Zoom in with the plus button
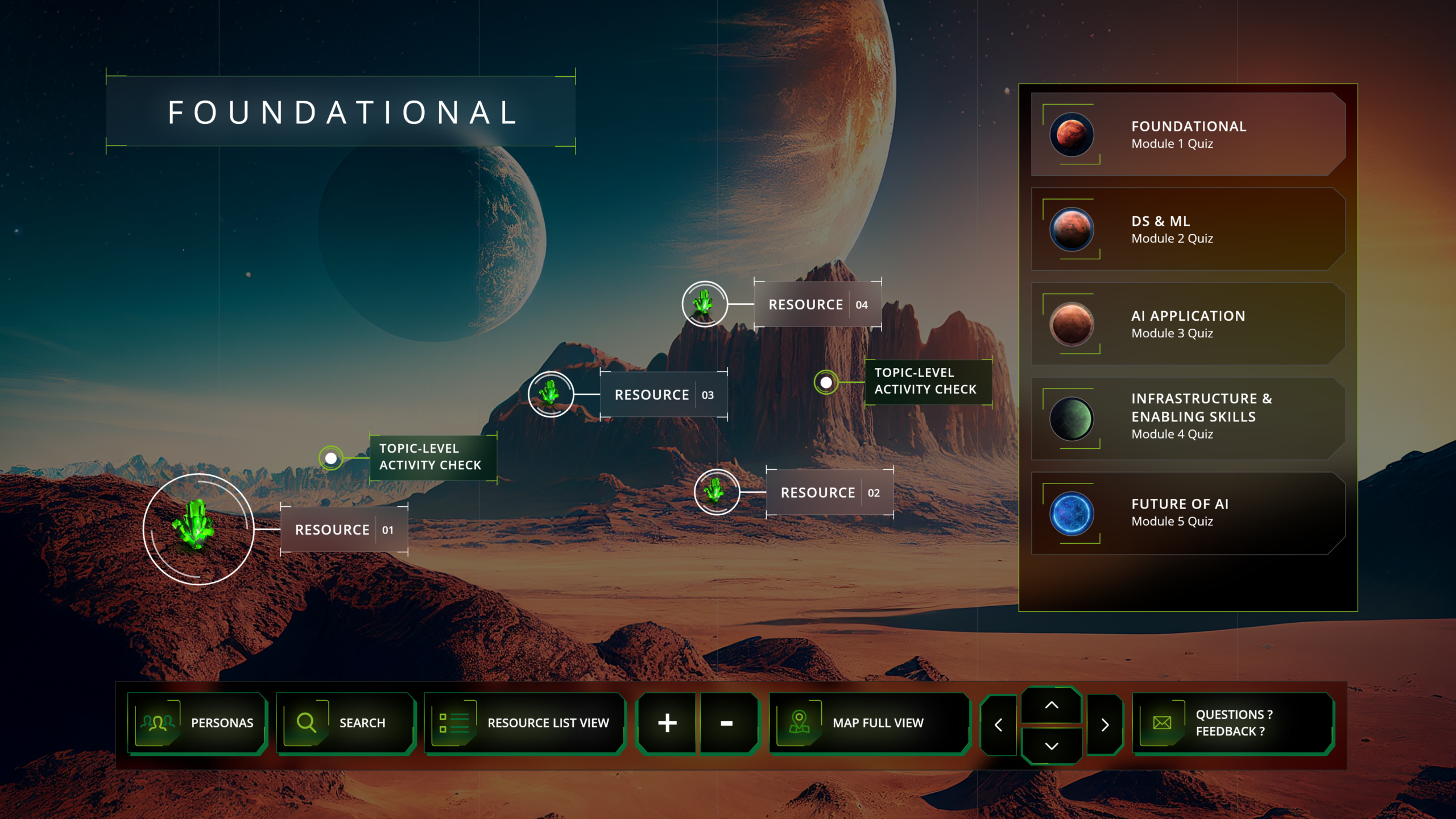1456x819 pixels. (667, 723)
